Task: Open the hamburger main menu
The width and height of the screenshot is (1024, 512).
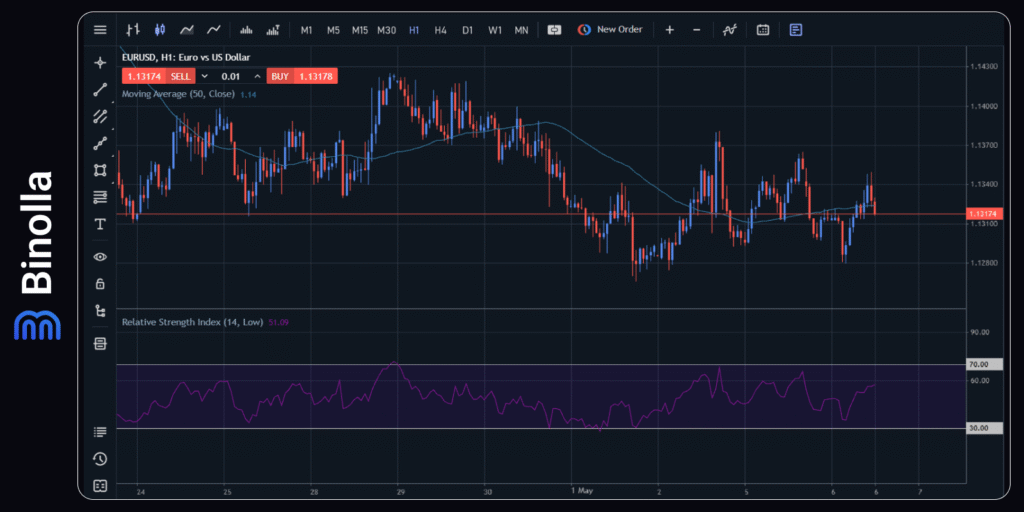Action: [100, 30]
